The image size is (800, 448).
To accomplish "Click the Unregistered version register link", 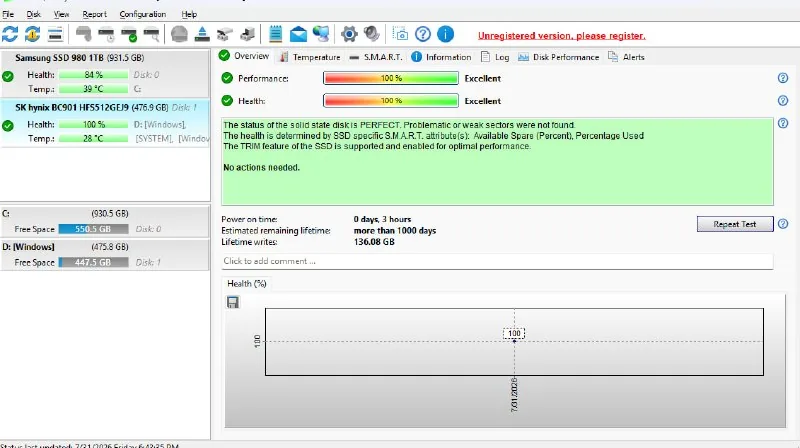I will pos(561,36).
